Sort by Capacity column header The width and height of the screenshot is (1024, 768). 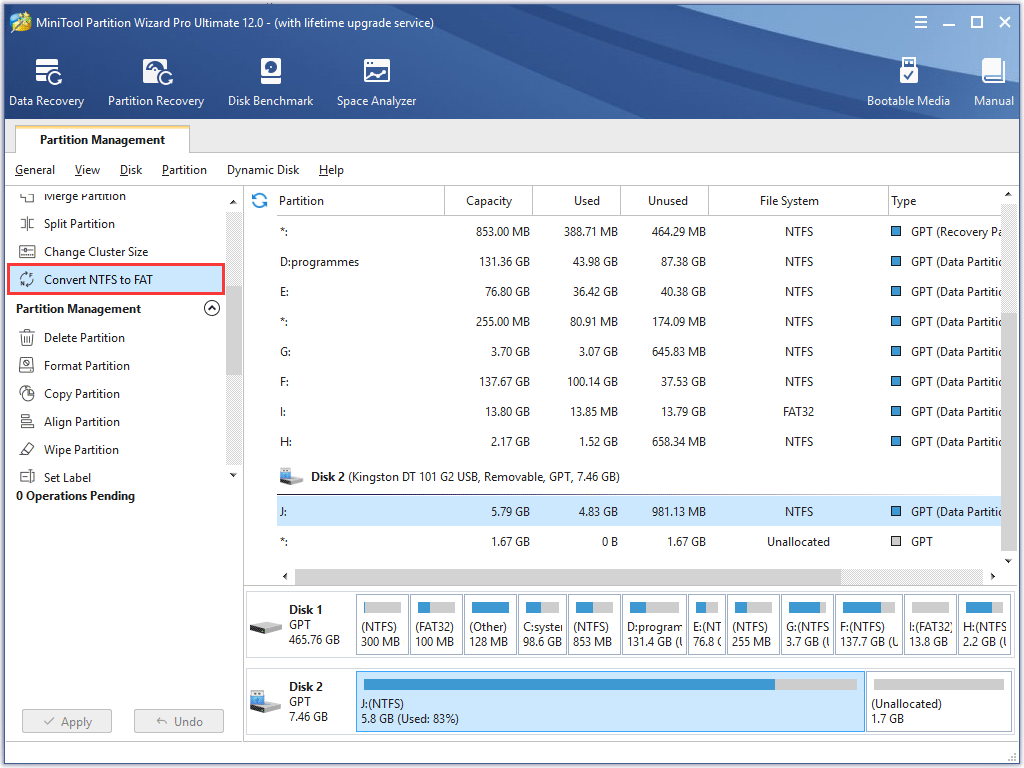488,200
